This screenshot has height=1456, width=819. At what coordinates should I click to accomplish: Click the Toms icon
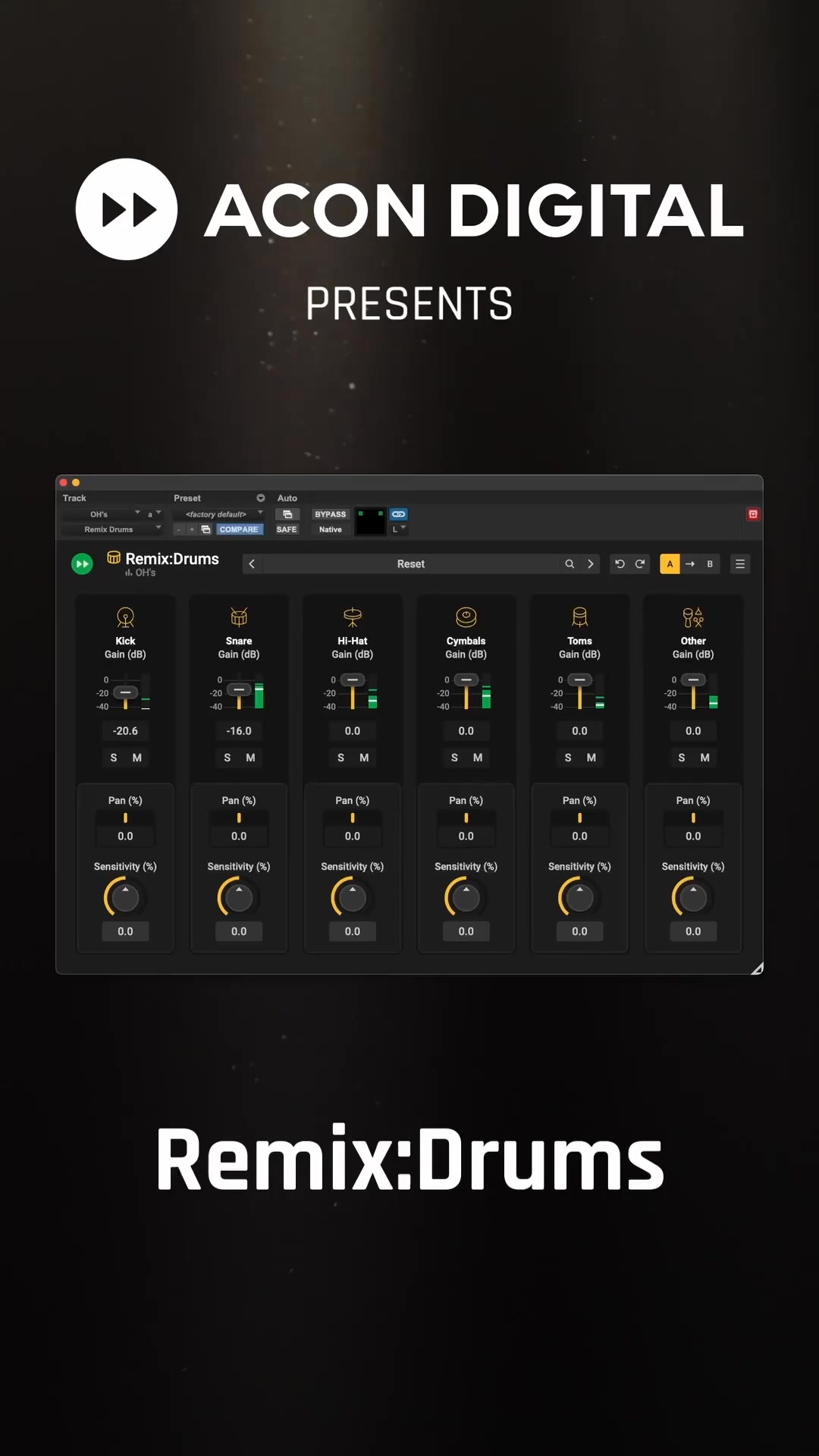[x=580, y=617]
